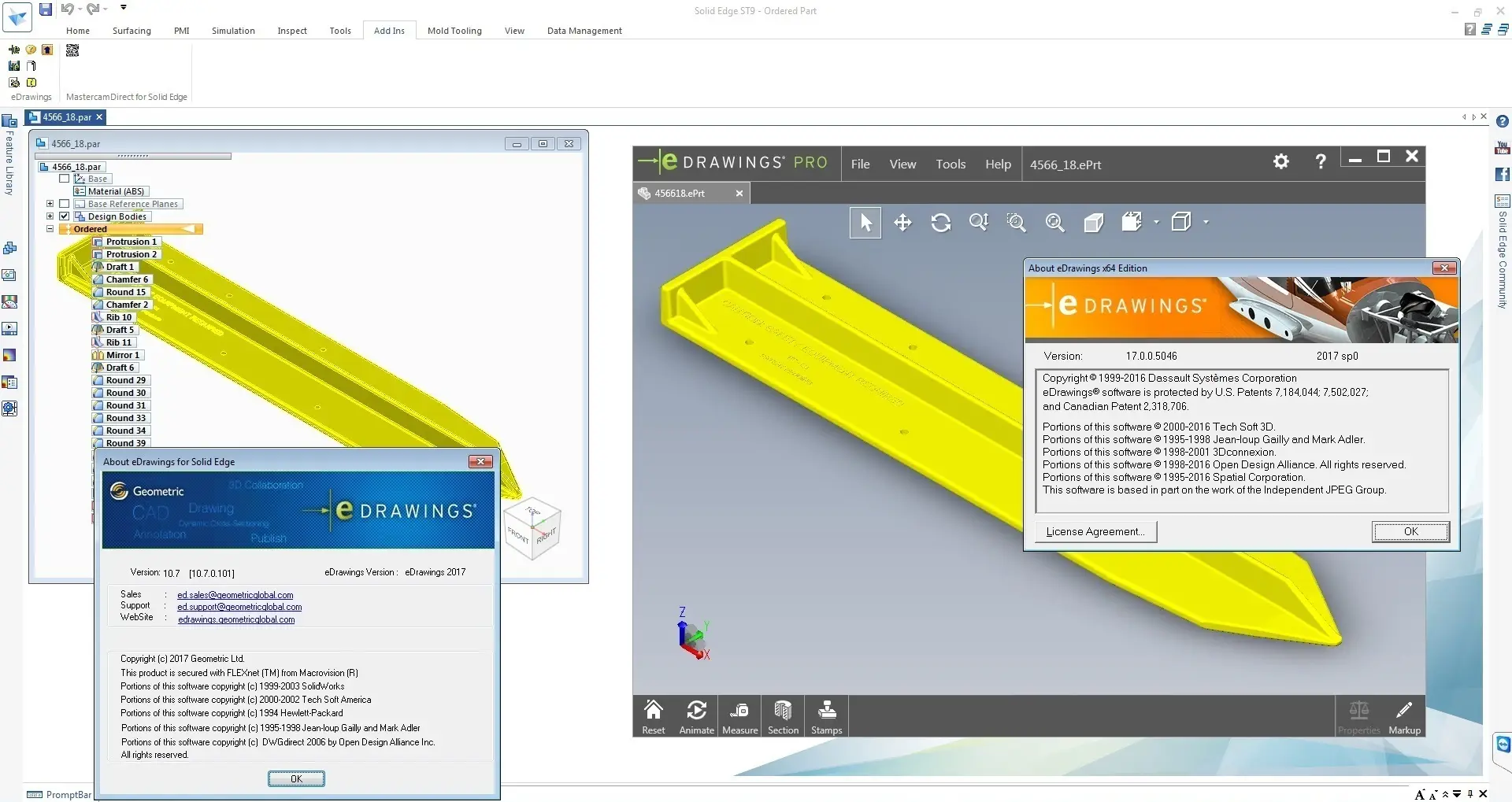Open the Customize Quick Access Toolbar dropdown

click(124, 8)
